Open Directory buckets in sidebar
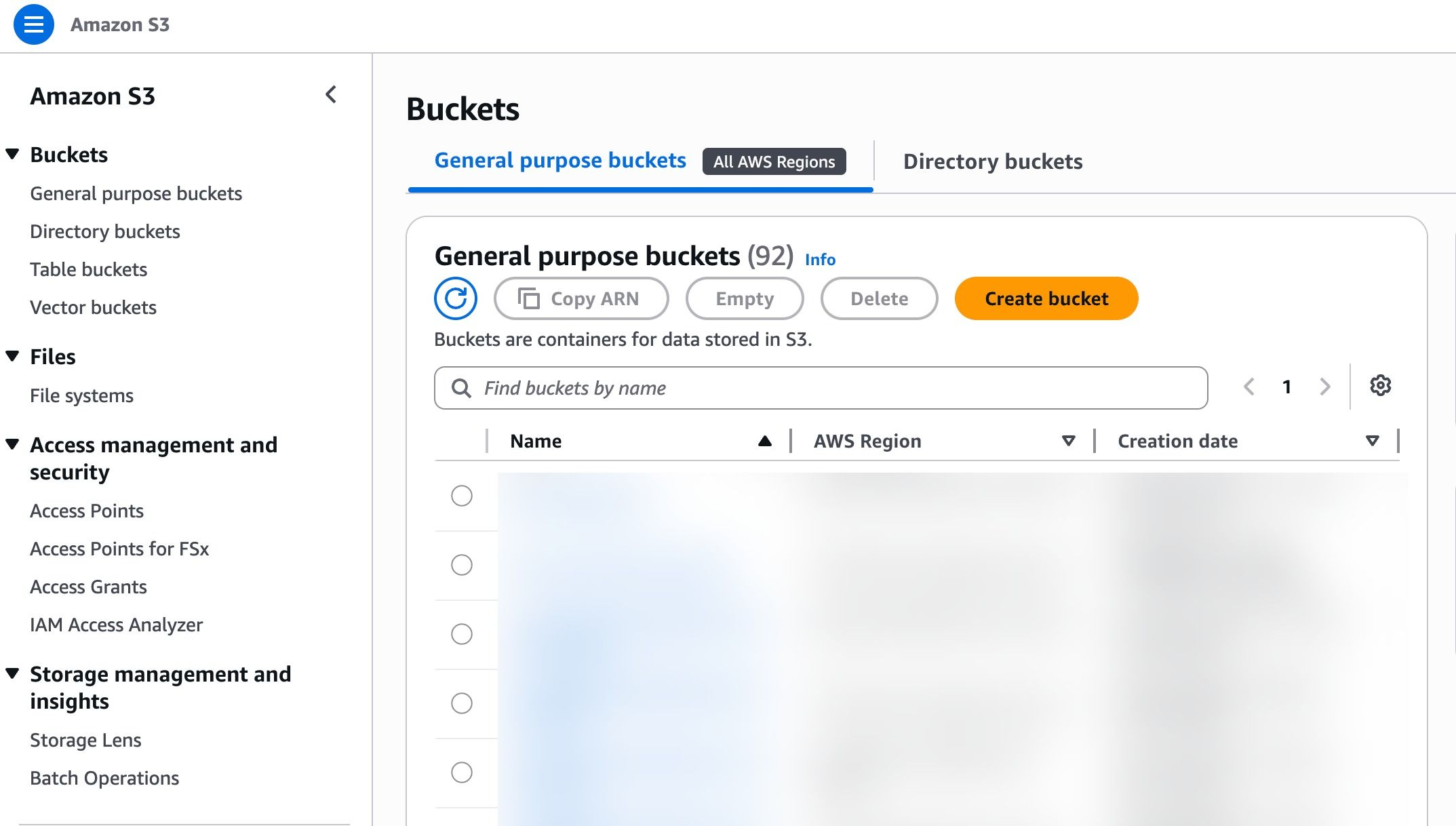This screenshot has width=1456, height=826. tap(105, 232)
